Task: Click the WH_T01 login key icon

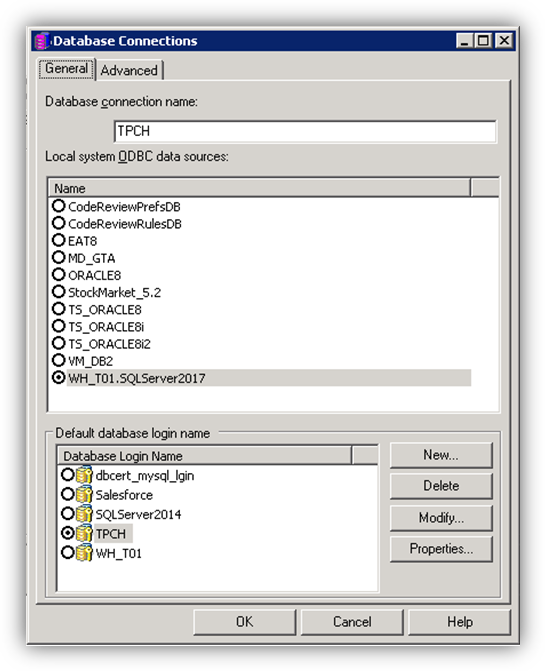Action: pos(84,553)
